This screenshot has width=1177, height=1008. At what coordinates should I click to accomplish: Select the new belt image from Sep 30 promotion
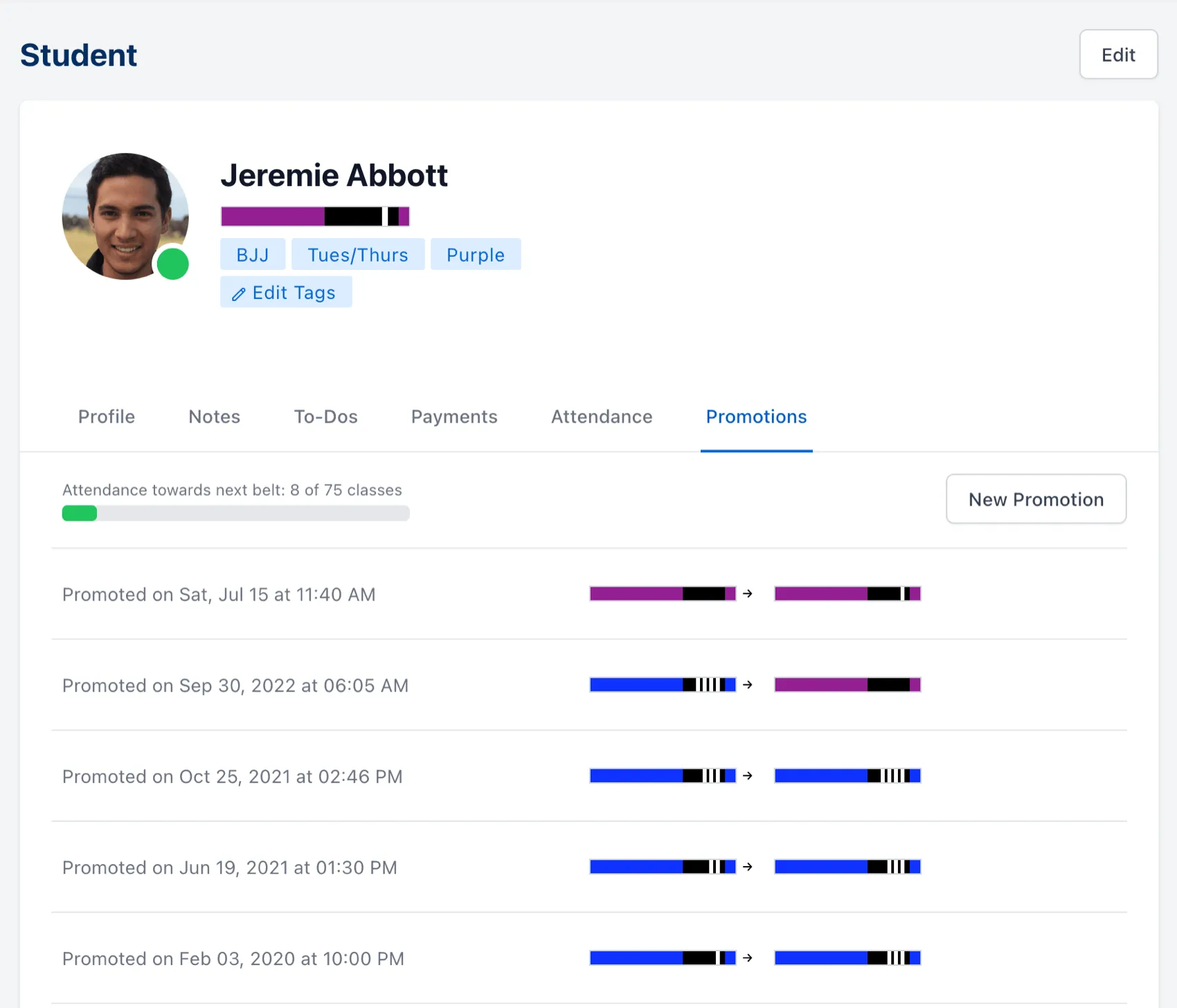click(847, 685)
